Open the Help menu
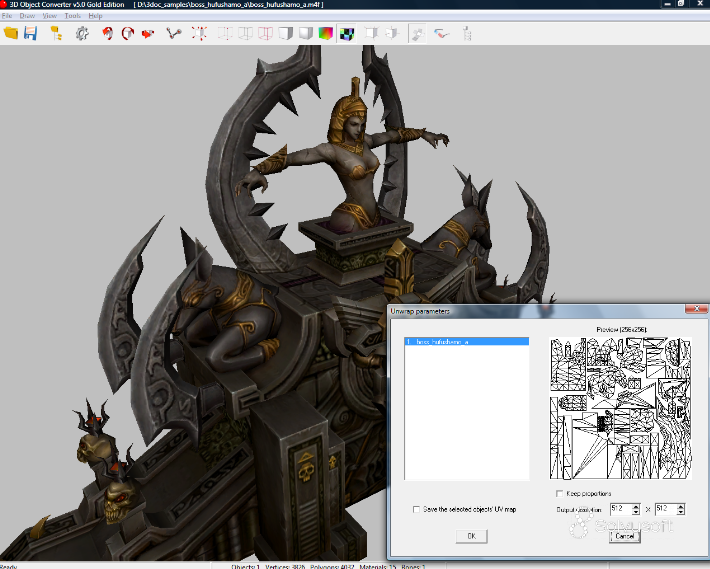The height and width of the screenshot is (569, 710). [x=95, y=15]
